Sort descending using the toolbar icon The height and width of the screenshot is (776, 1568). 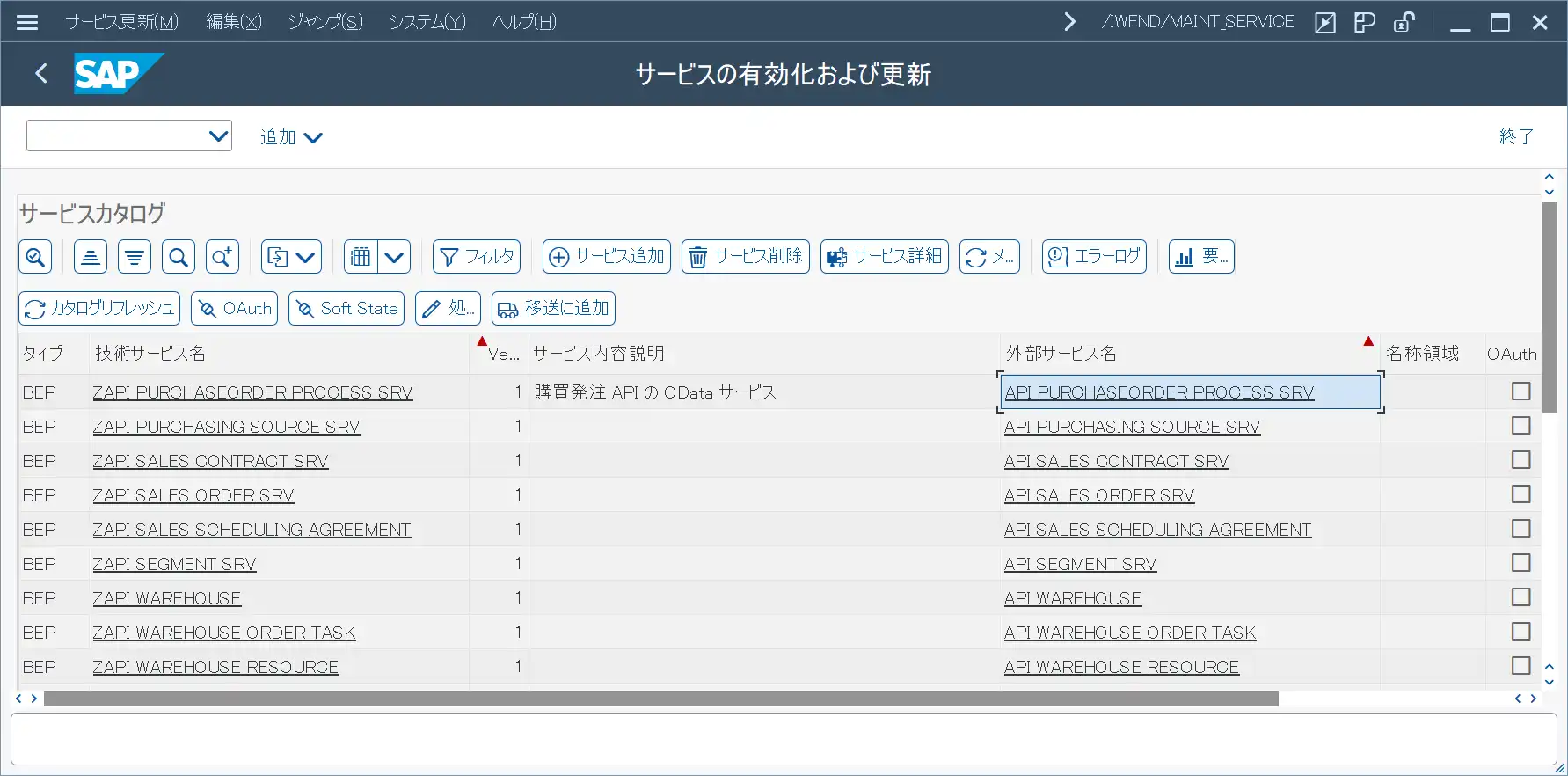pos(135,257)
